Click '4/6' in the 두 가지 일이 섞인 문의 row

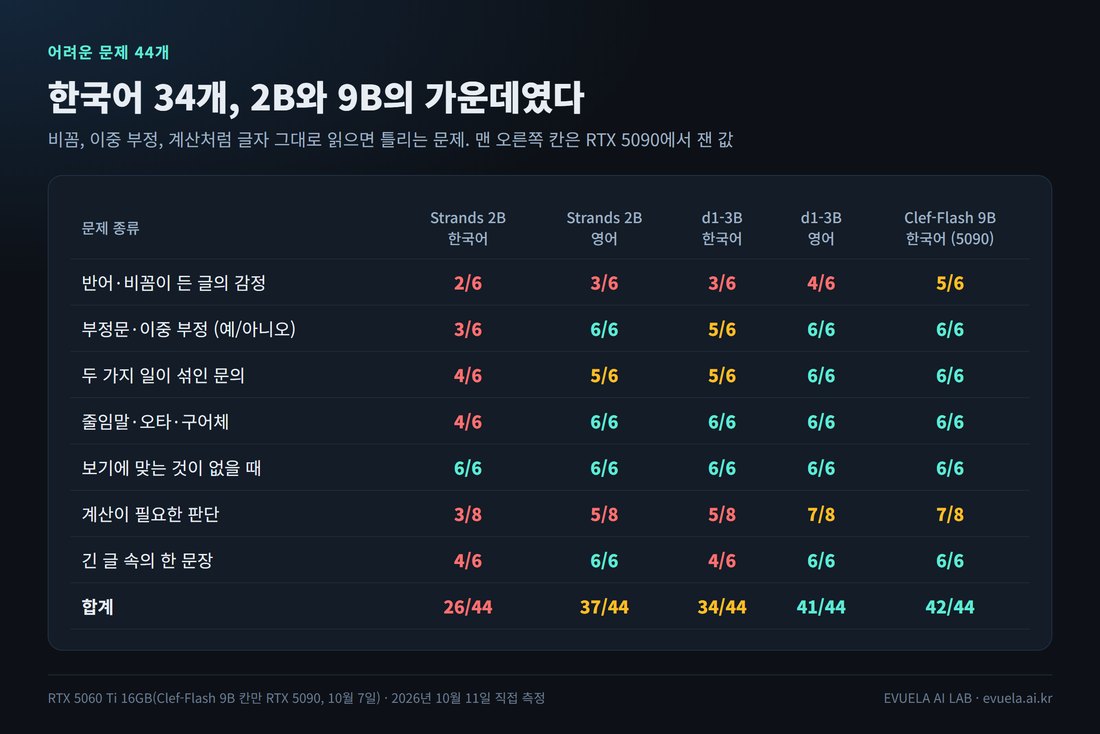tap(468, 375)
